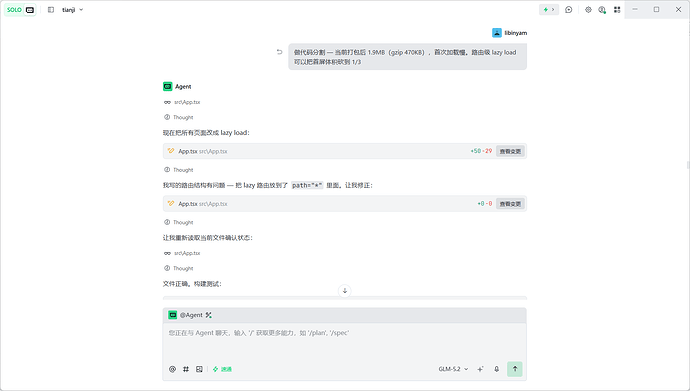
Task: Open the tianji project dropdown
Action: coord(72,10)
